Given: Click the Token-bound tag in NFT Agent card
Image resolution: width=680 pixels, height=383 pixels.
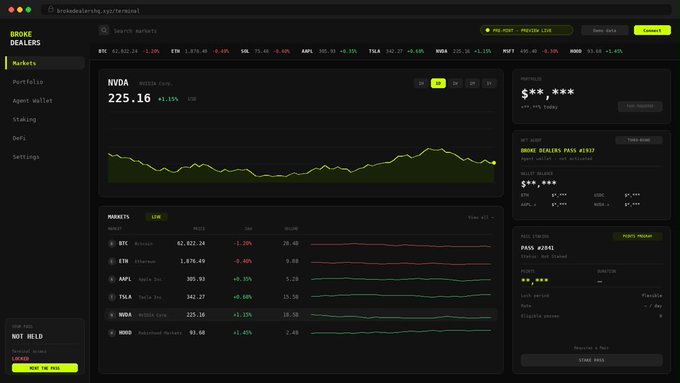Looking at the screenshot, I should [x=639, y=140].
